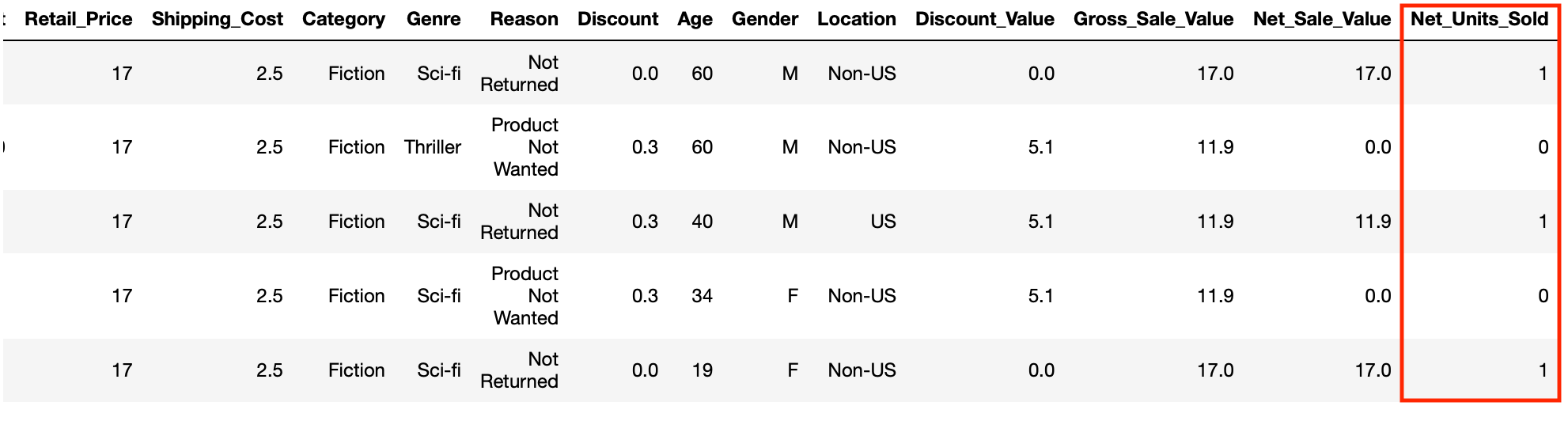Screen dimensions: 1568x421
Task: Select the Gender column header
Action: coord(764,19)
